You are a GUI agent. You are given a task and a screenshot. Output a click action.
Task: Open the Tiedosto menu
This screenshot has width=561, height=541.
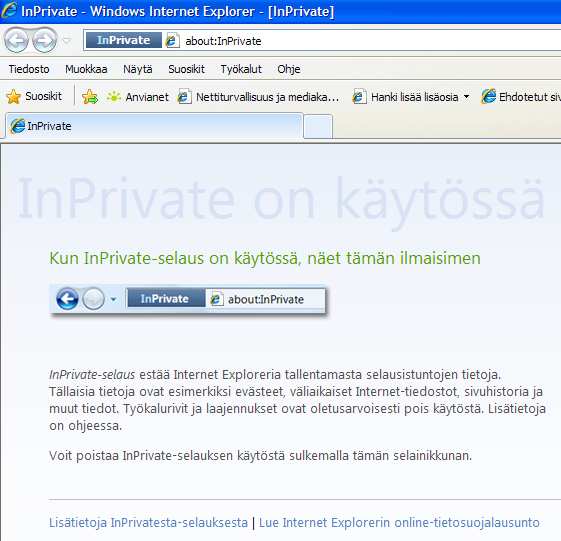coord(29,69)
